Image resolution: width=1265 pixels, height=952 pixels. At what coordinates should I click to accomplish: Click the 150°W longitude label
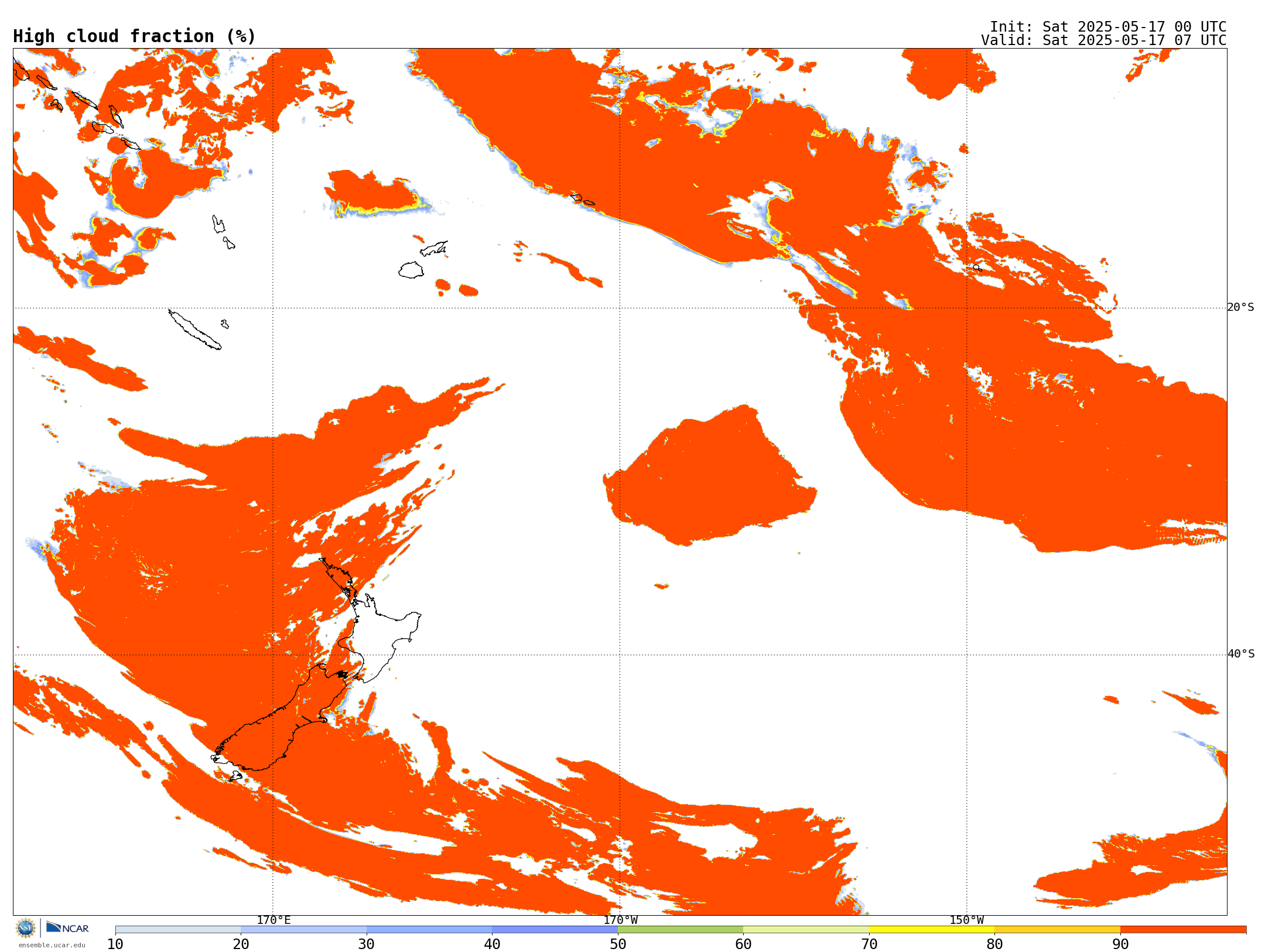967,920
